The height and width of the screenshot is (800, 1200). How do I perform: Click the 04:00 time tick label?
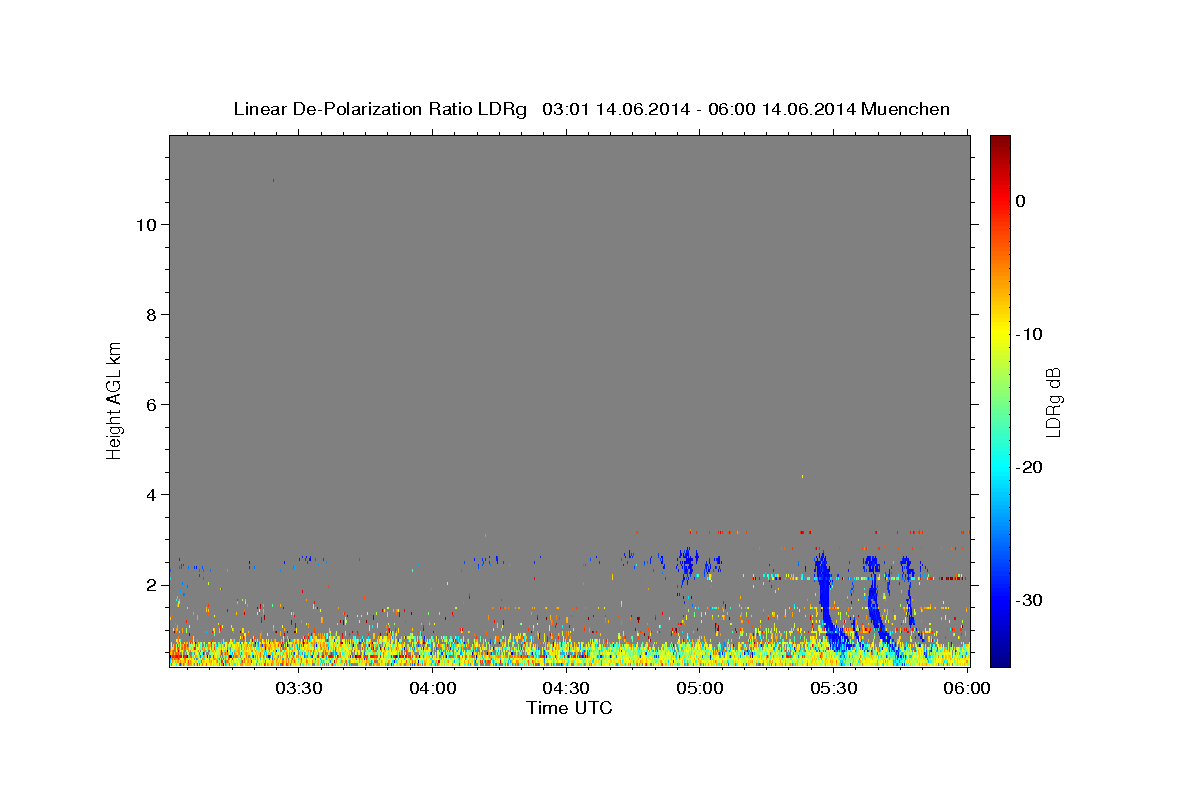(x=432, y=689)
